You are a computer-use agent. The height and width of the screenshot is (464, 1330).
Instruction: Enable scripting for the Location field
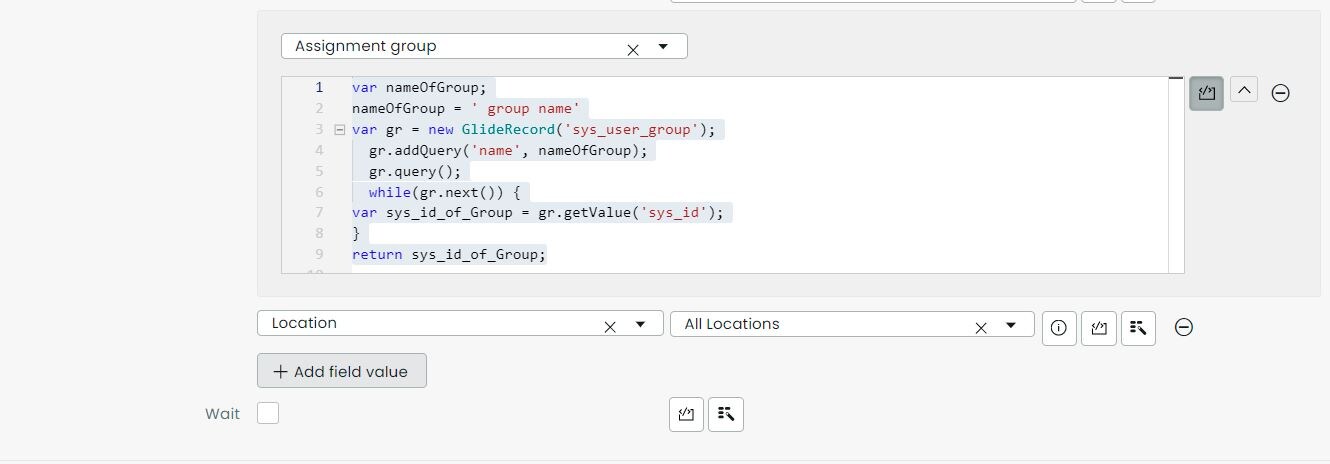(1098, 328)
